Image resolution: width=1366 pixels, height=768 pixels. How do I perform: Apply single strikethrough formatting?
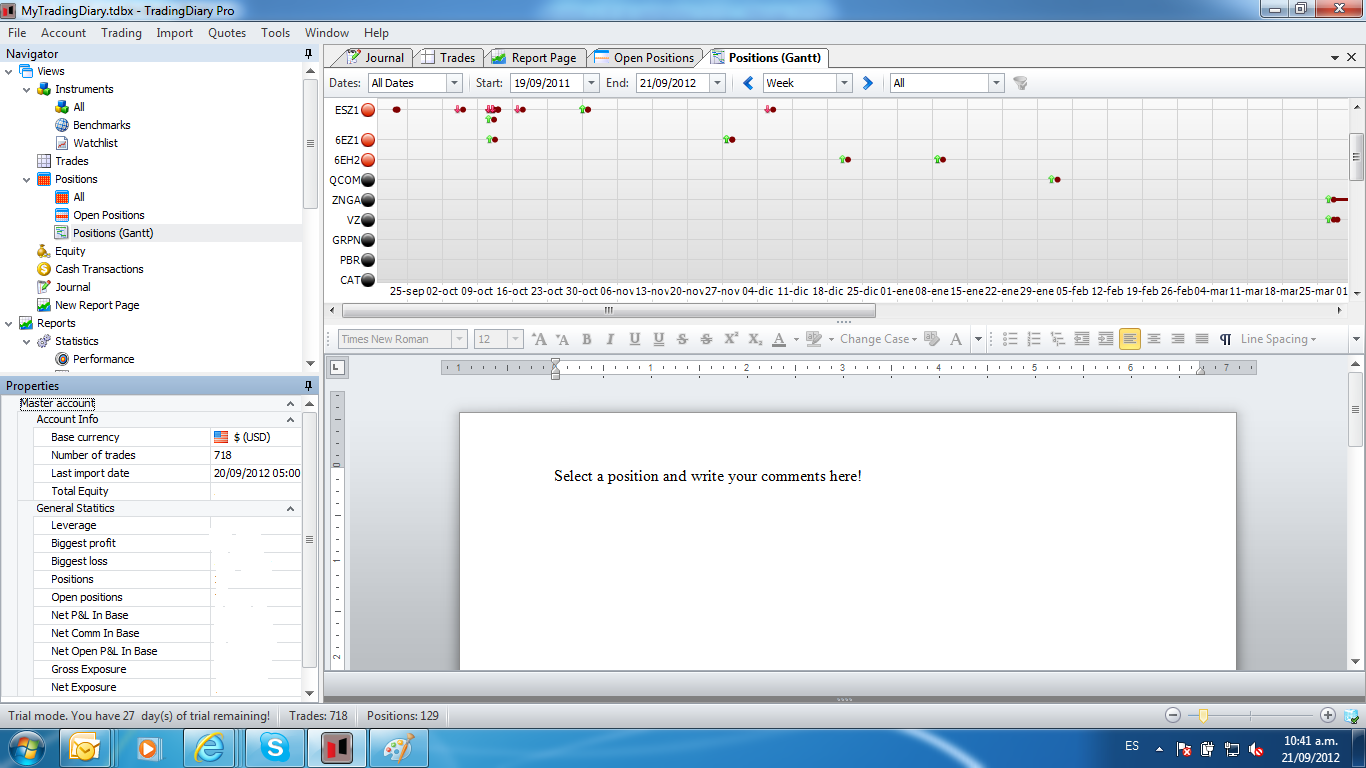[x=683, y=339]
